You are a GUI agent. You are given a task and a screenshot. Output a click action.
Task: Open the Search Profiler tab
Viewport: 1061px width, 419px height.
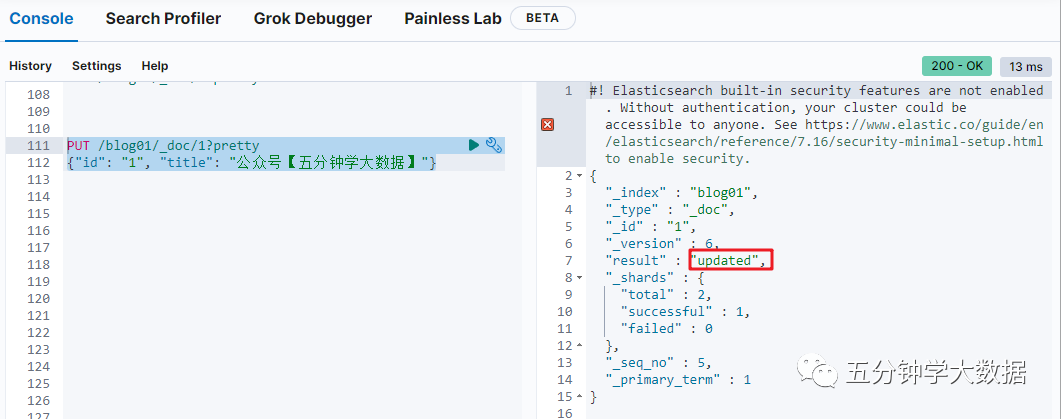[163, 18]
